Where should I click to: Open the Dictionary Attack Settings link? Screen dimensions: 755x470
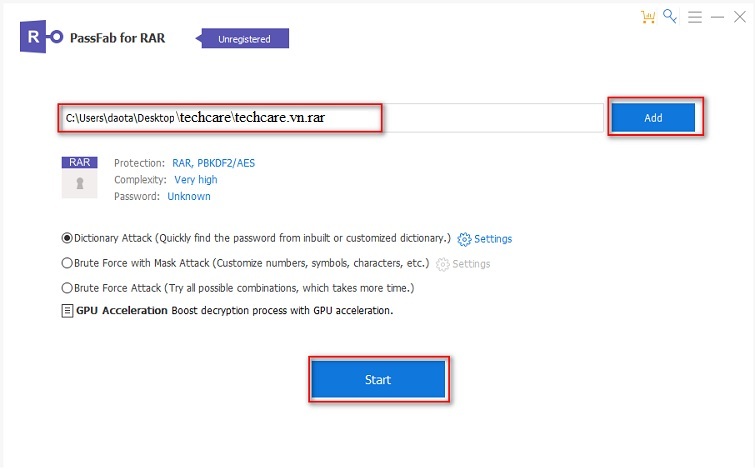coord(493,239)
